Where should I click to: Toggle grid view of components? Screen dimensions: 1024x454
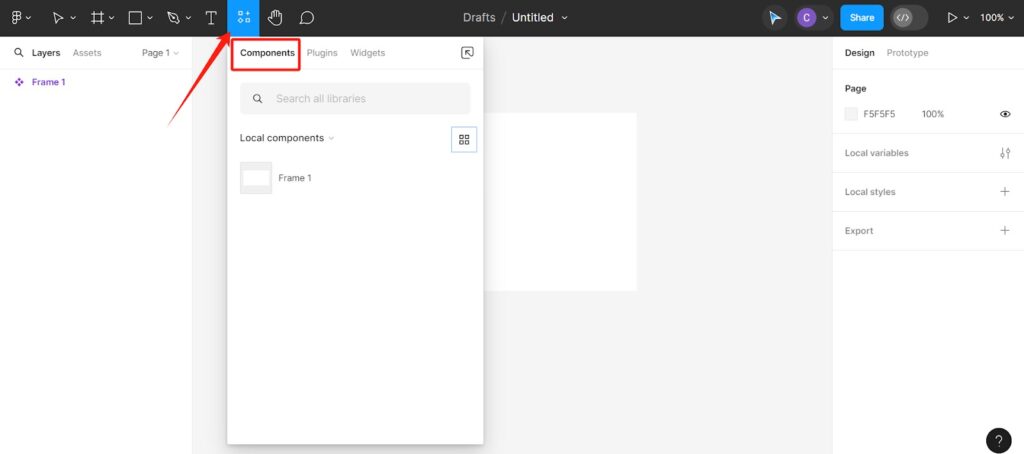pyautogui.click(x=464, y=139)
